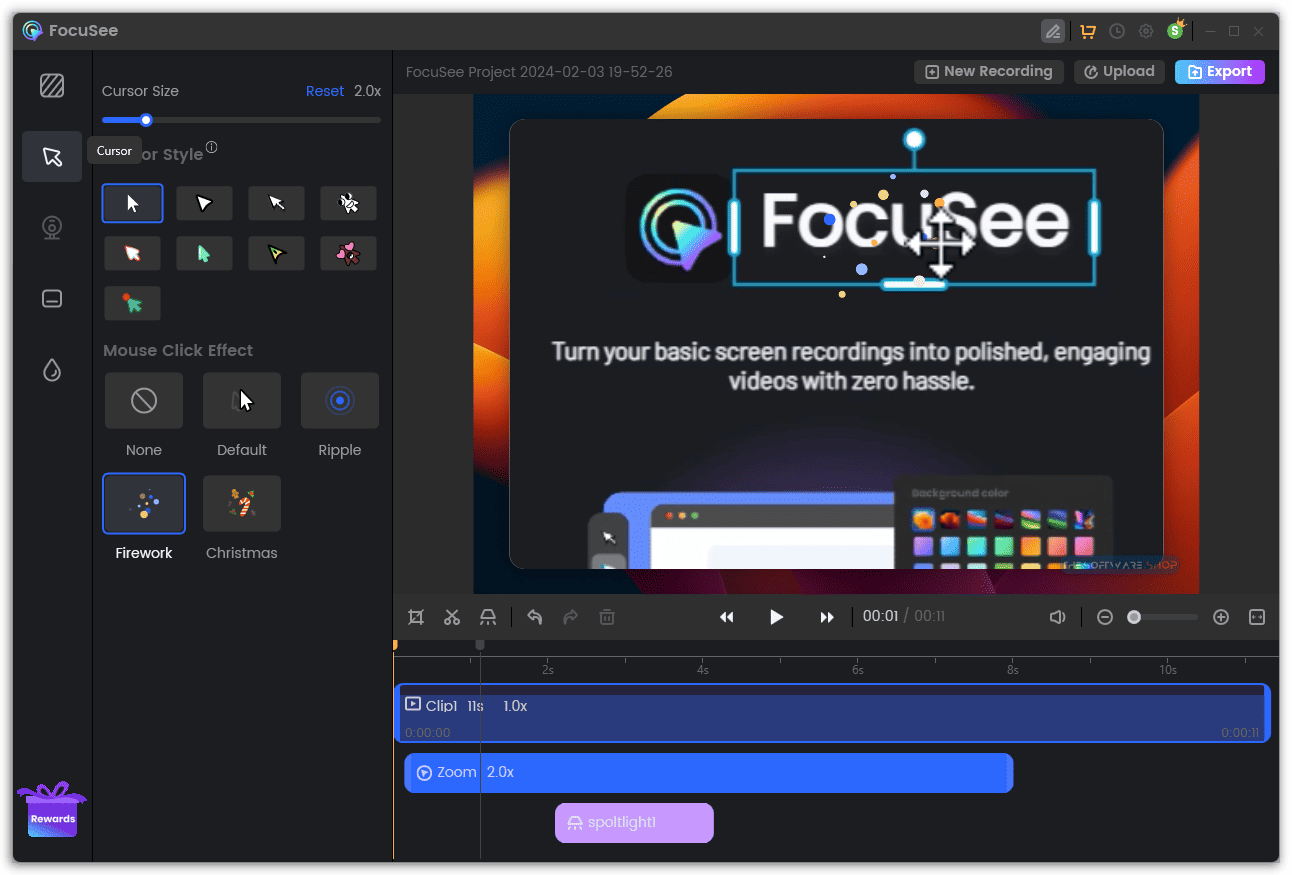Zoom in the timeline

(1221, 617)
